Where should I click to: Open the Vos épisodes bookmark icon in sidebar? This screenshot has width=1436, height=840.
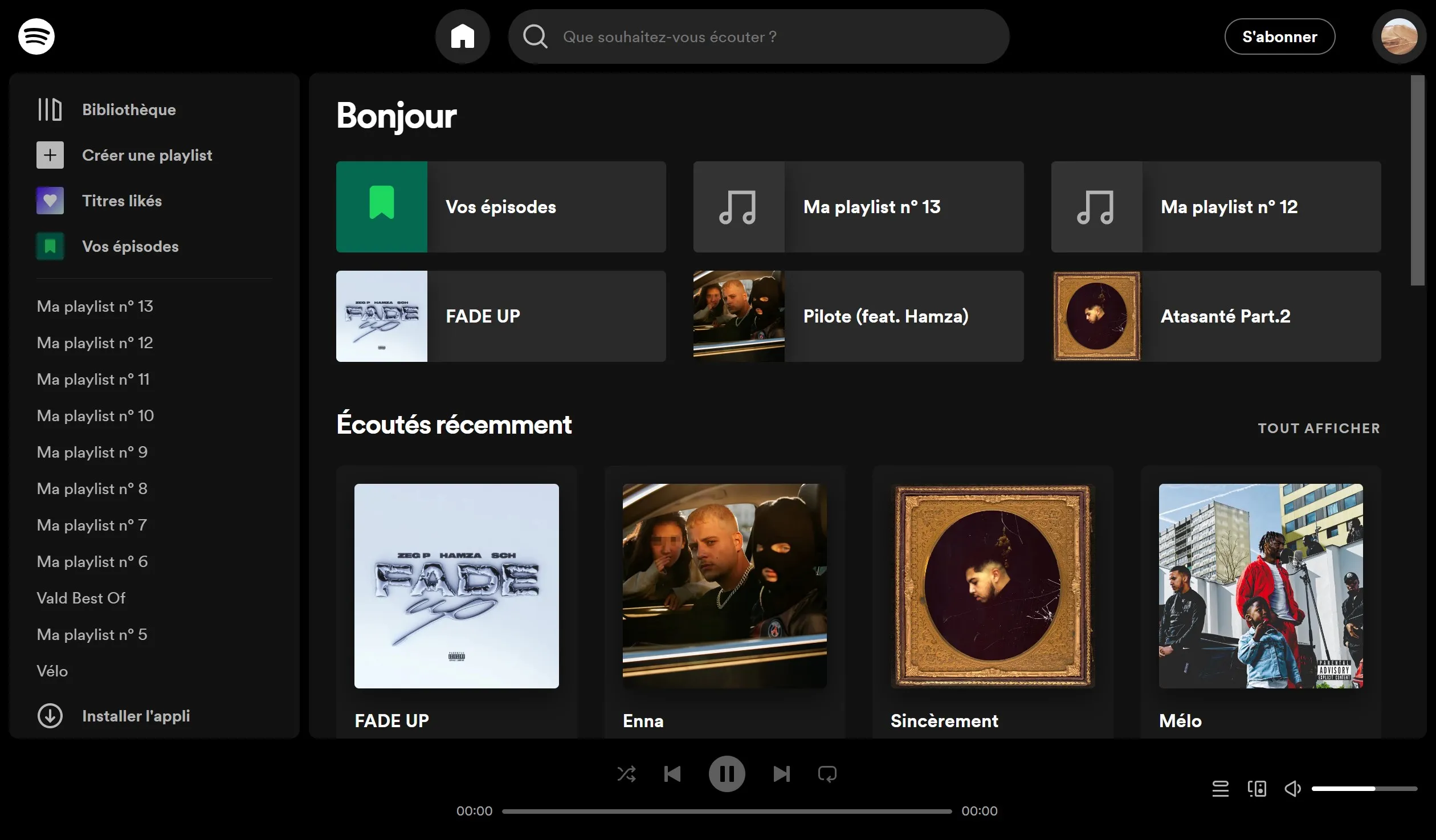pos(50,246)
